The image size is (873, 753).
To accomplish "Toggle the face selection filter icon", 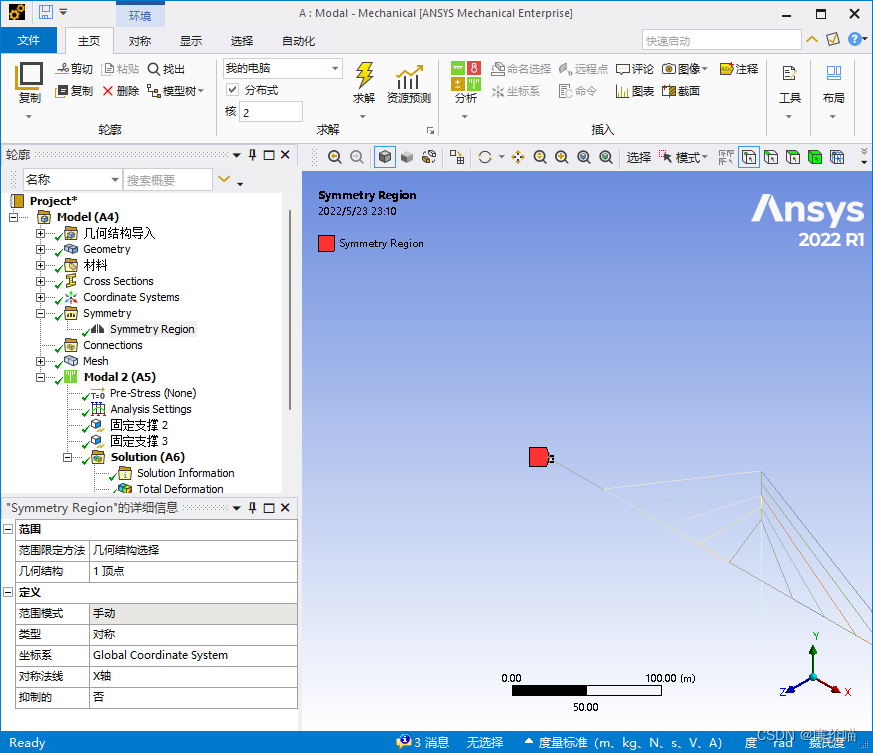I will [x=793, y=157].
